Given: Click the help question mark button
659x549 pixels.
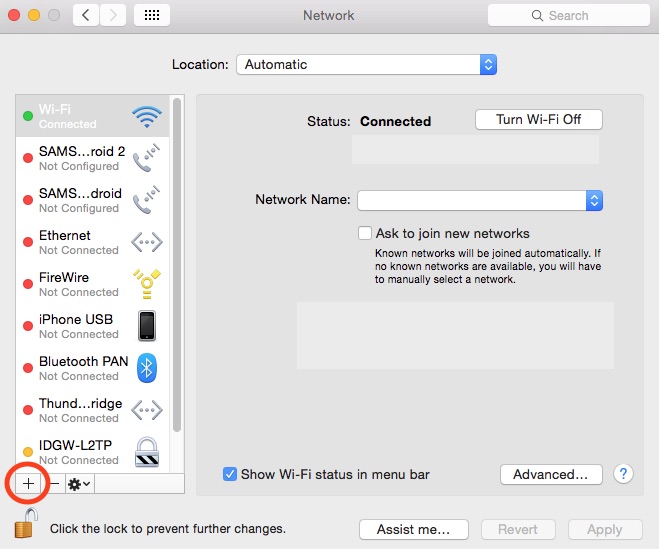Looking at the screenshot, I should (624, 474).
